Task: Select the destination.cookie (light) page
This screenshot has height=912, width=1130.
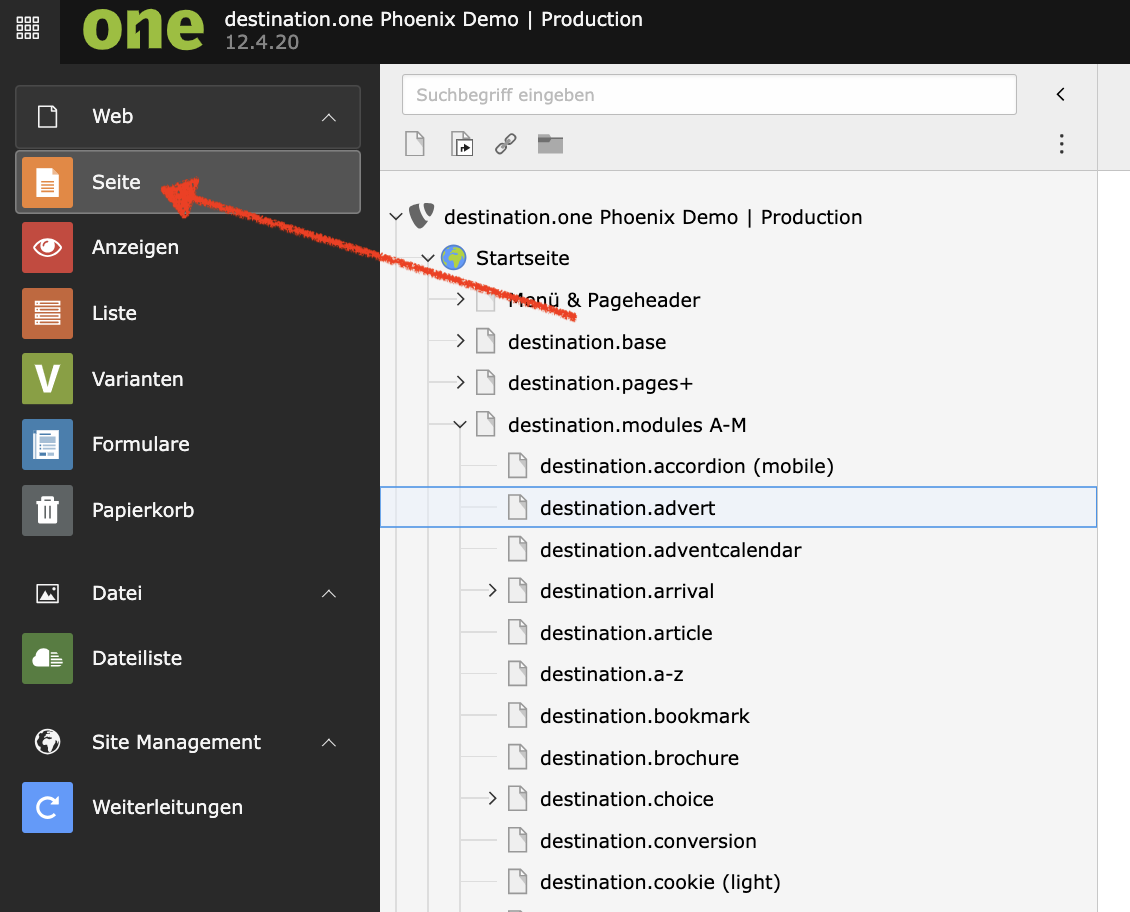Action: pos(660,882)
